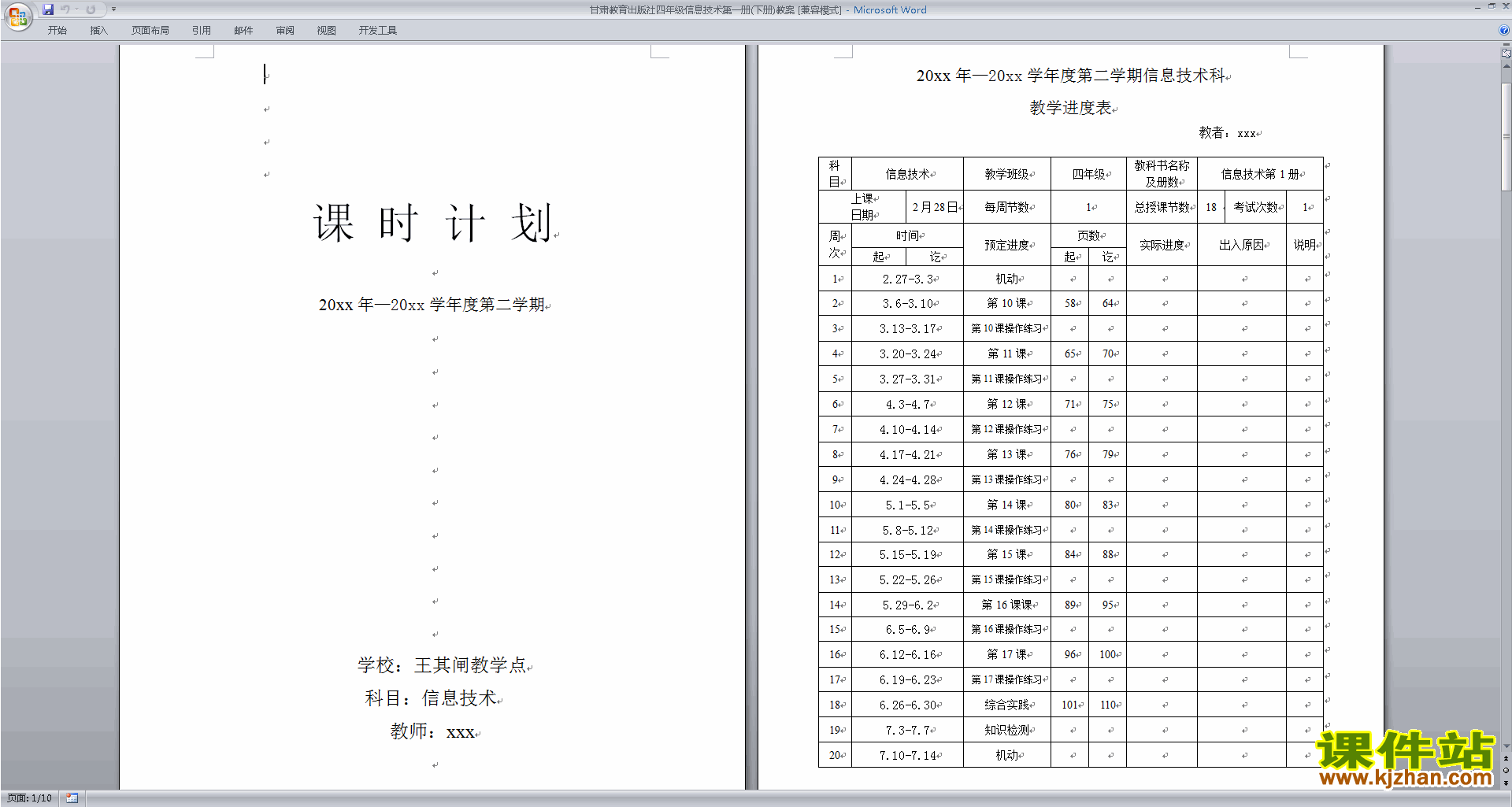
Task: Click the 学校：王其闸教学点 line
Action: (x=442, y=665)
